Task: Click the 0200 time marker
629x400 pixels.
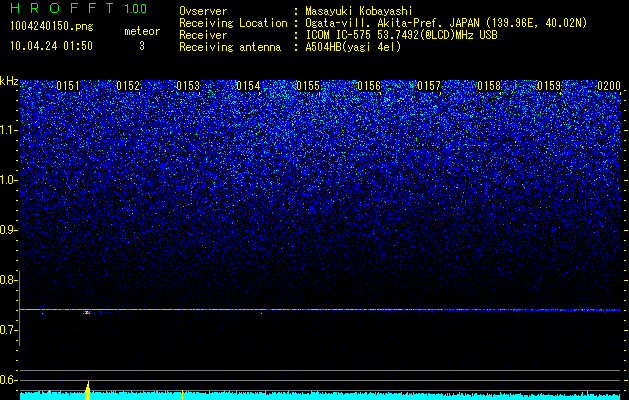Action: [x=609, y=86]
